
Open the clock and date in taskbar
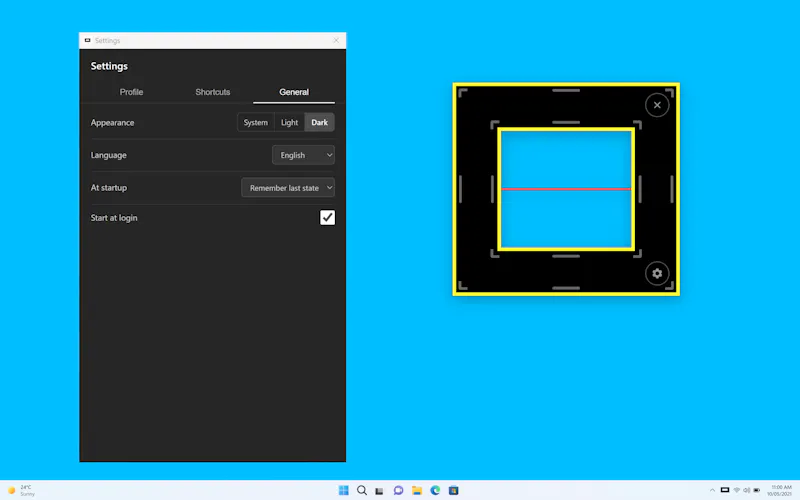[780, 490]
